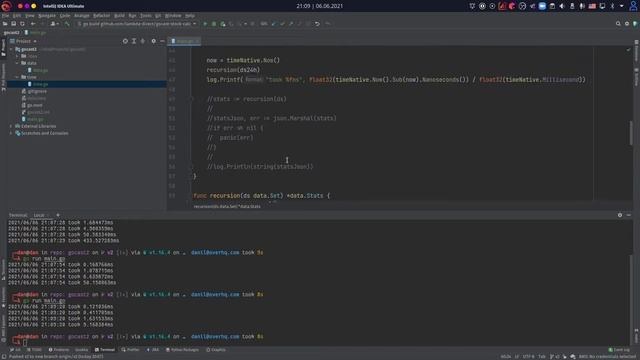Select the open editor file tab

coord(184,41)
